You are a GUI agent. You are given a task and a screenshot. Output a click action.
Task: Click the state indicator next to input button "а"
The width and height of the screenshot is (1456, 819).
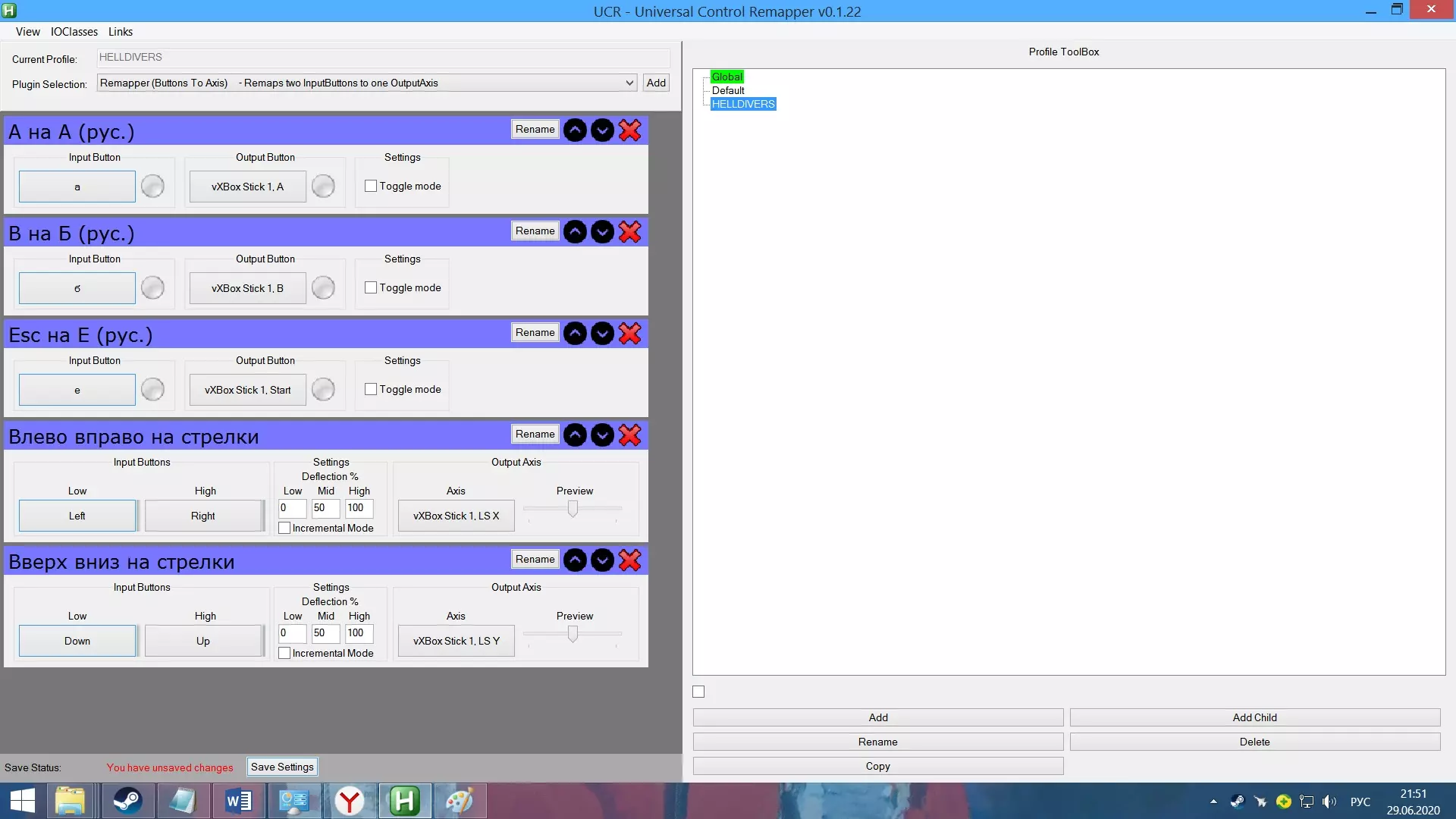pyautogui.click(x=152, y=187)
